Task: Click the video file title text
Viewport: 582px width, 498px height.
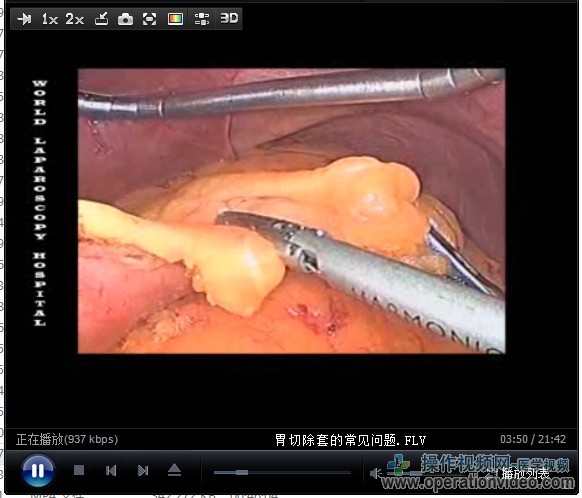Action: point(350,440)
